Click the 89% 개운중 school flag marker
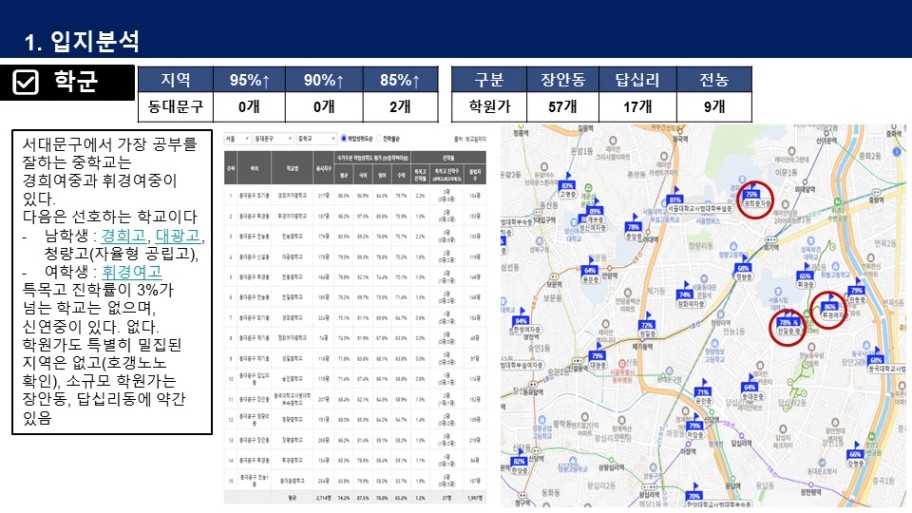 594,211
